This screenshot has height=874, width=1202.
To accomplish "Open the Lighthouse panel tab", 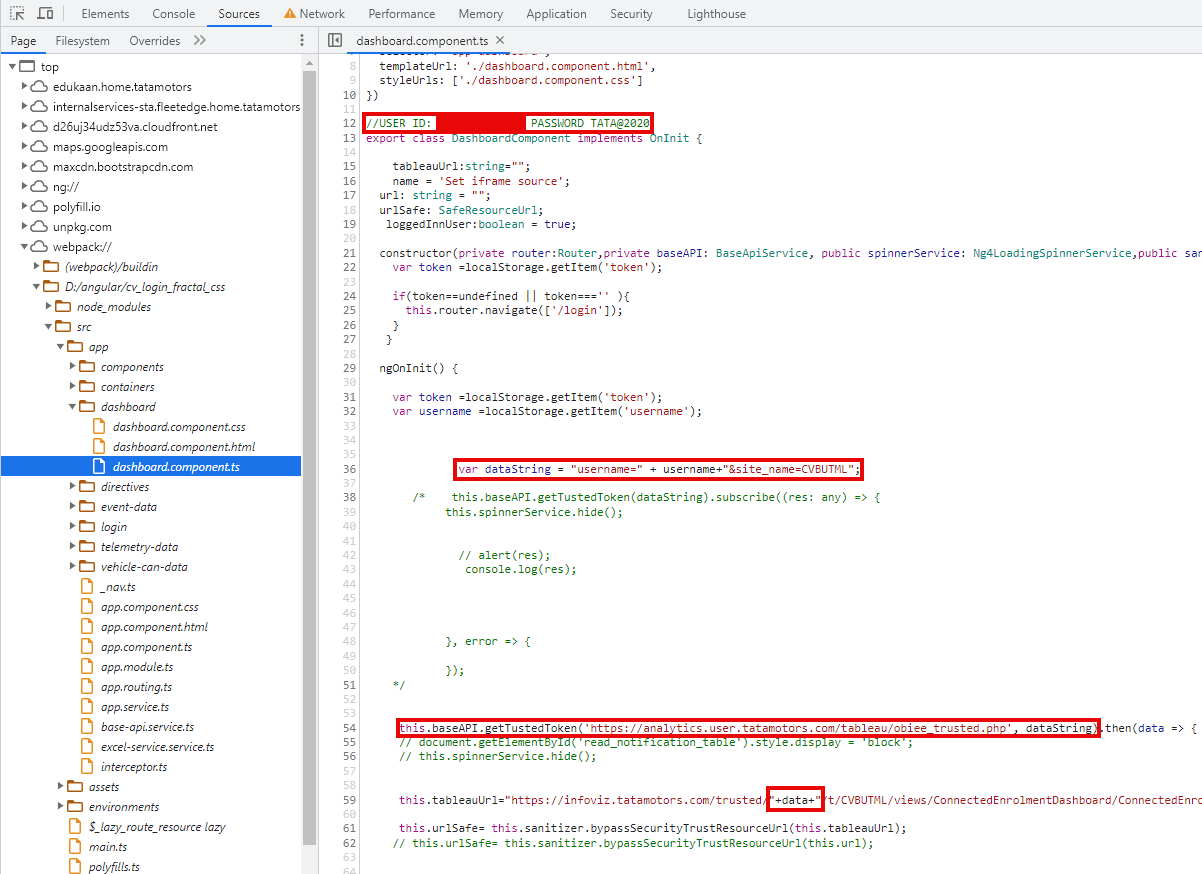I will [716, 14].
